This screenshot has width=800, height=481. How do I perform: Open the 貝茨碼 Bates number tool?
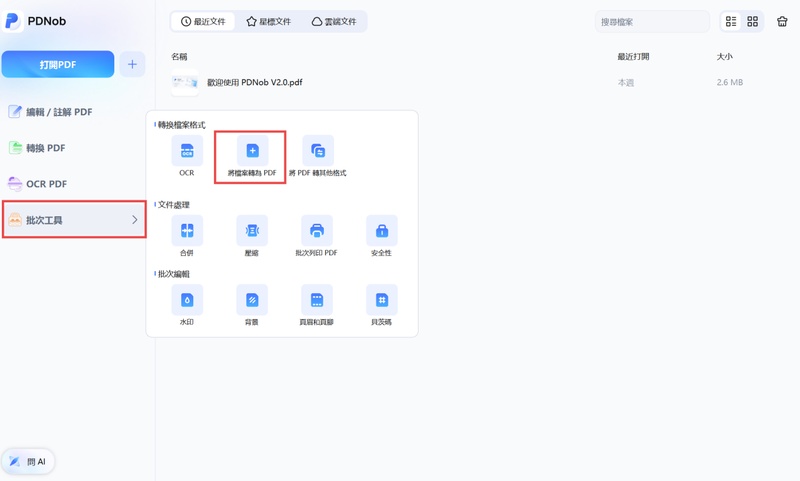coord(382,300)
